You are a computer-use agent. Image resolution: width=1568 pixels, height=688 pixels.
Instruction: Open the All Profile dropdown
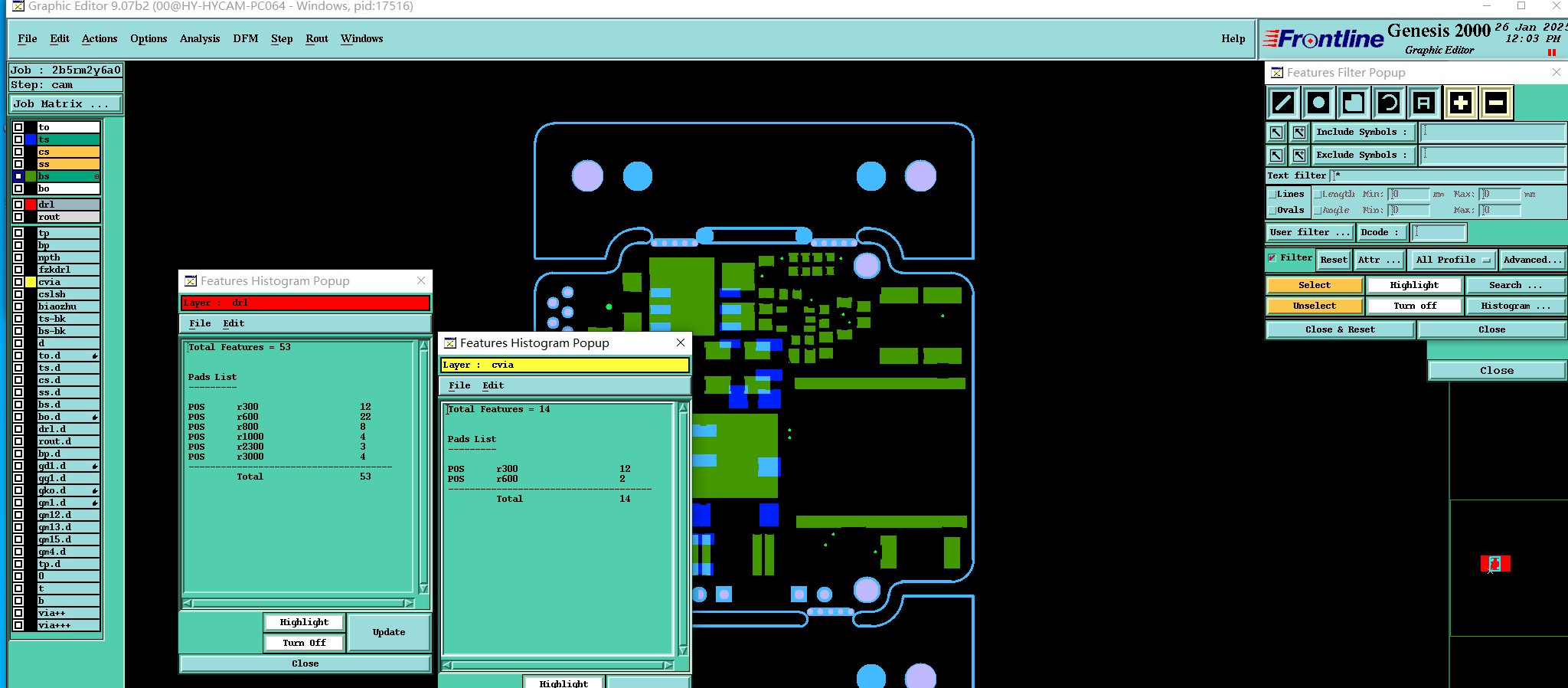pyautogui.click(x=1454, y=260)
